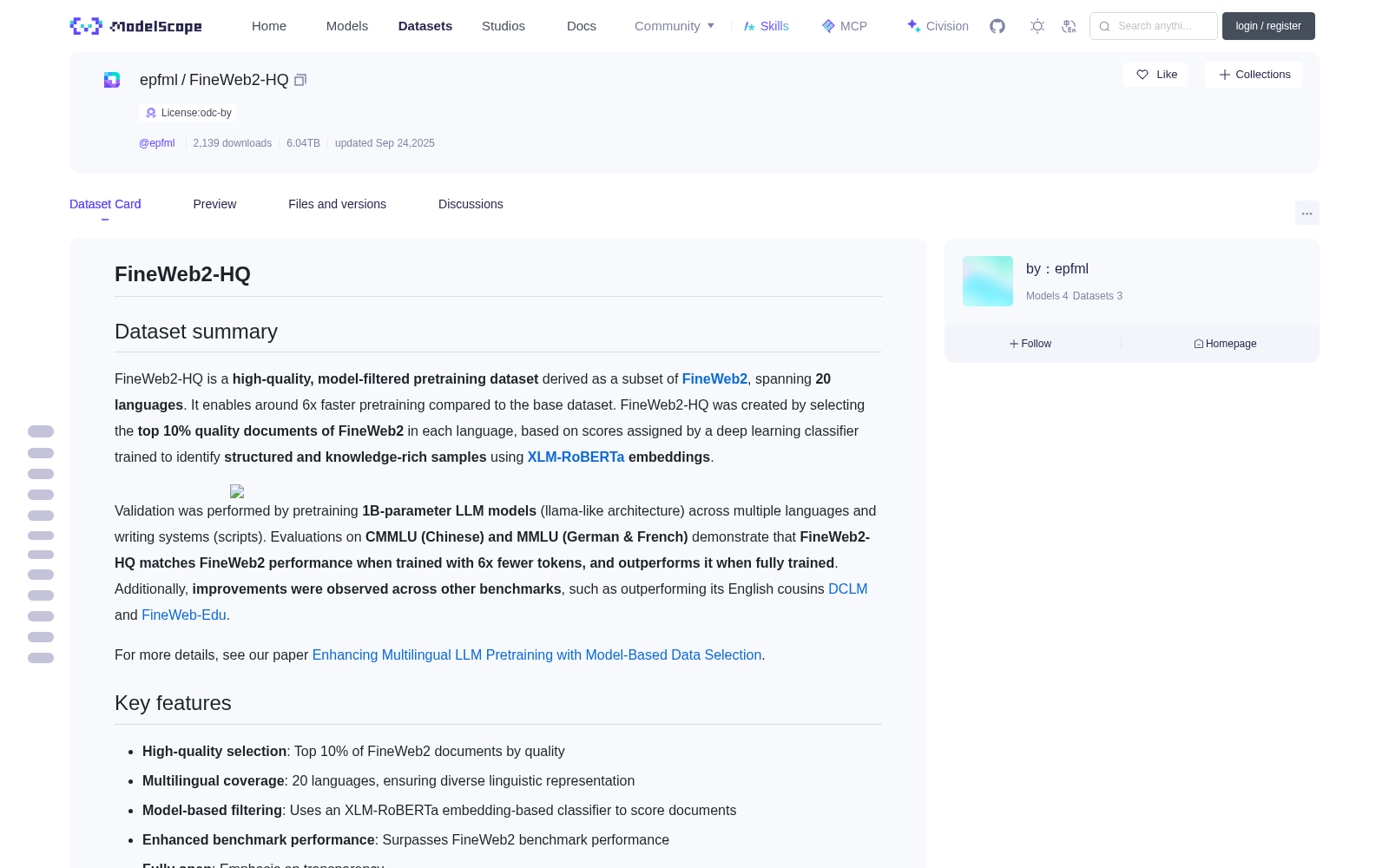The width and height of the screenshot is (1389, 868).
Task: Visit the epfml Homepage
Action: 1225,344
